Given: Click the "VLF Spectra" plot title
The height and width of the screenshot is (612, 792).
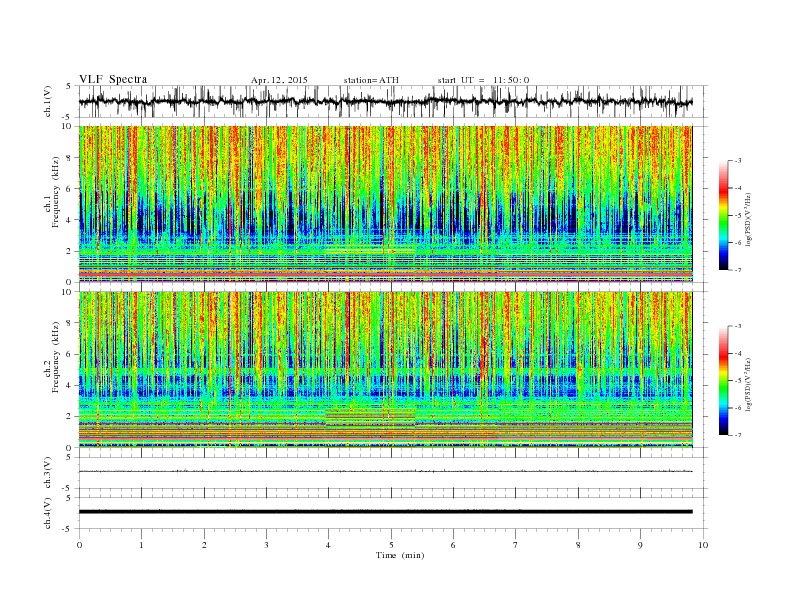Looking at the screenshot, I should click(113, 79).
